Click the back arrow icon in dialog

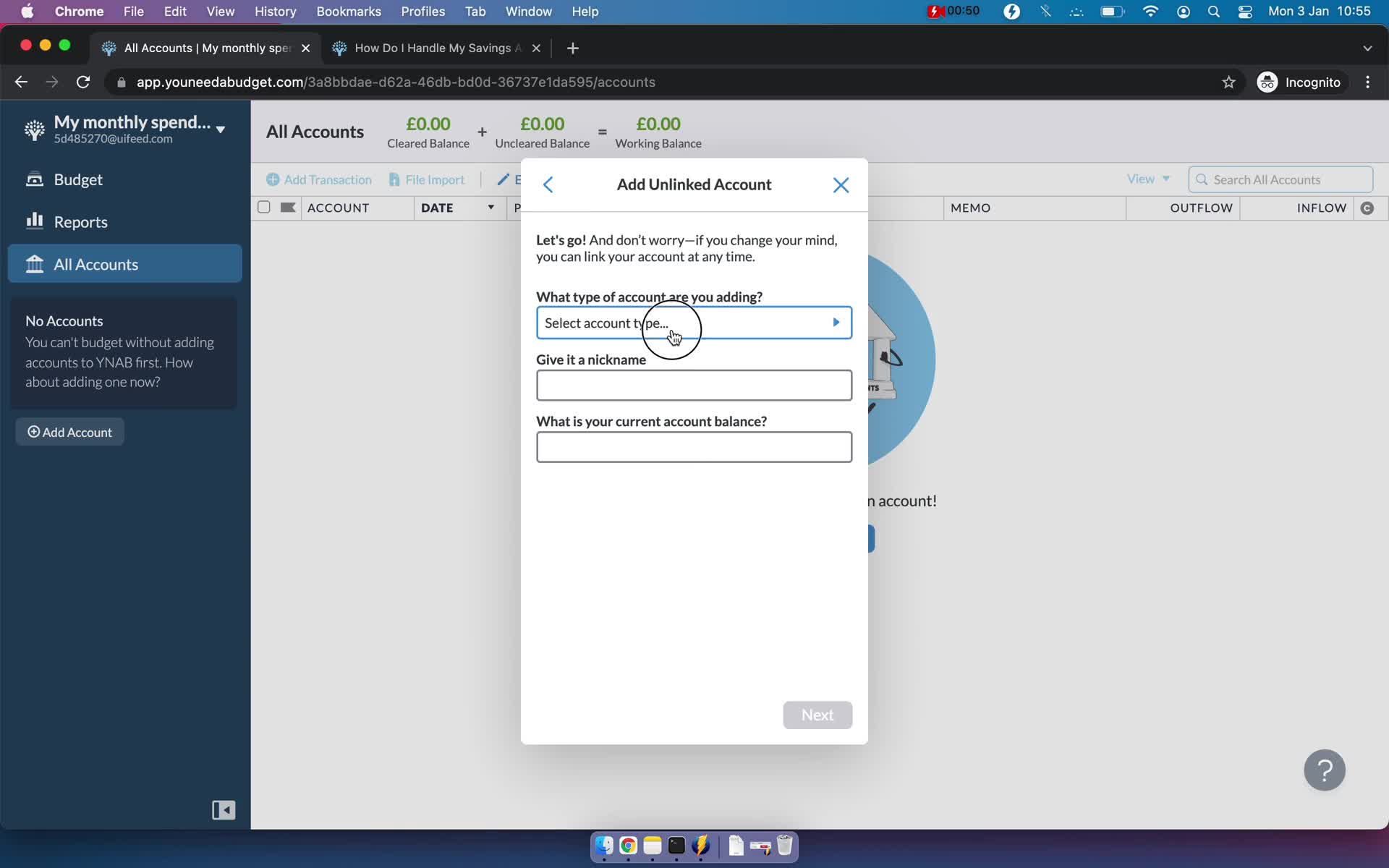point(547,184)
